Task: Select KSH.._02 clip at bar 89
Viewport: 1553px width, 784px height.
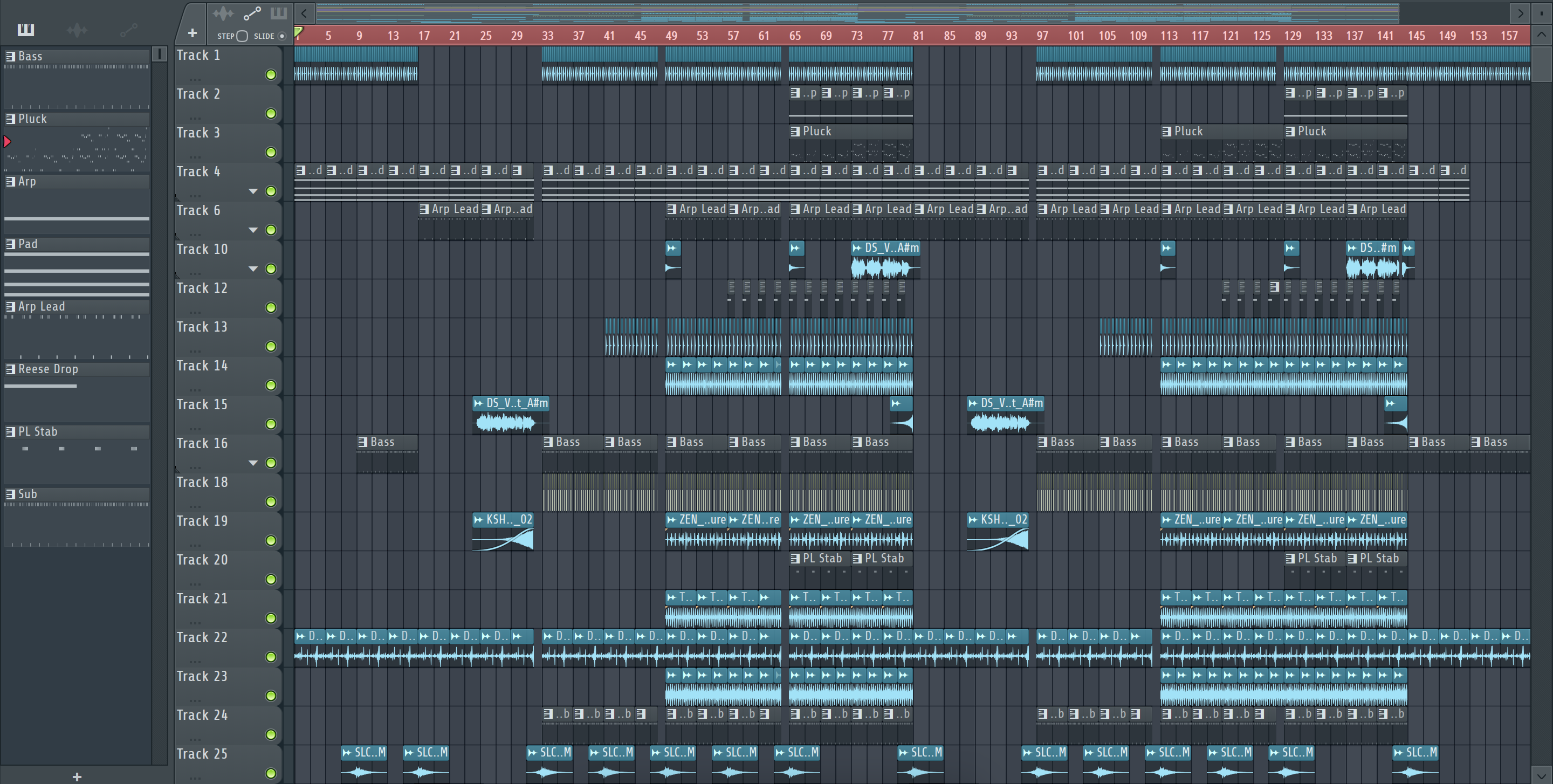Action: (997, 532)
